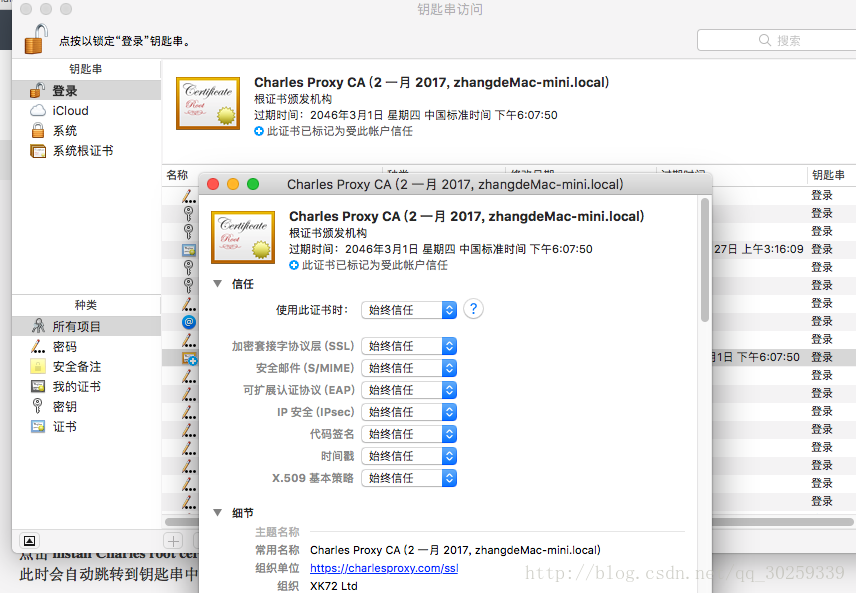Image resolution: width=856 pixels, height=593 pixels.
Task: Select the first password item pencil icon
Action: (x=189, y=196)
